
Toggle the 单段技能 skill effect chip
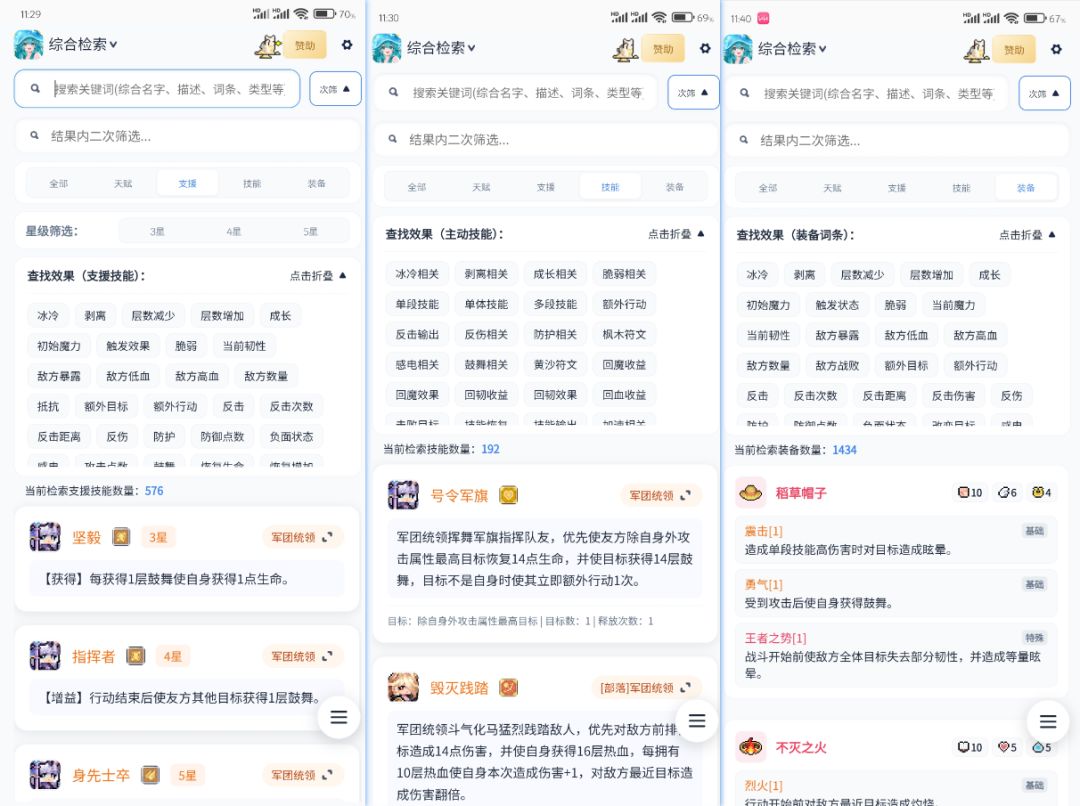point(417,304)
